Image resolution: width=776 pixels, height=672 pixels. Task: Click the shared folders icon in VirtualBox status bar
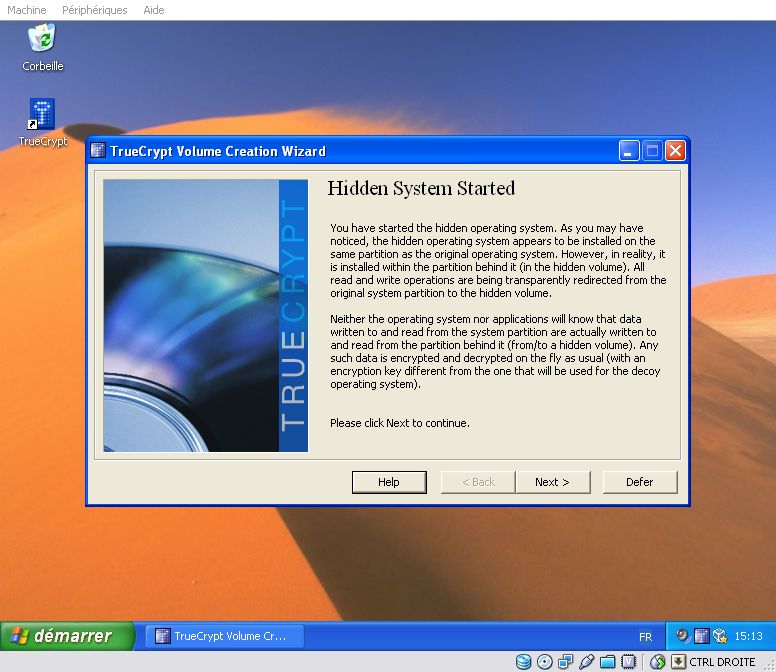click(x=607, y=662)
